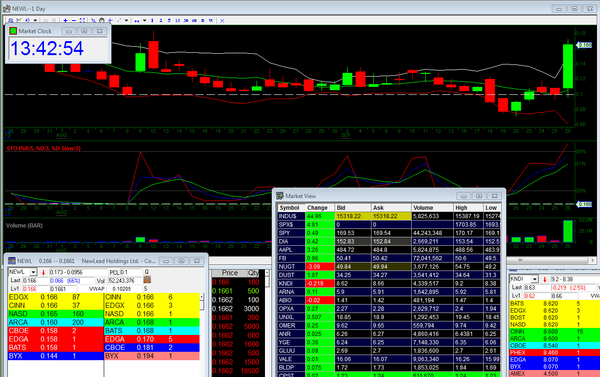Select the INDU$ row in Market View

[389, 216]
